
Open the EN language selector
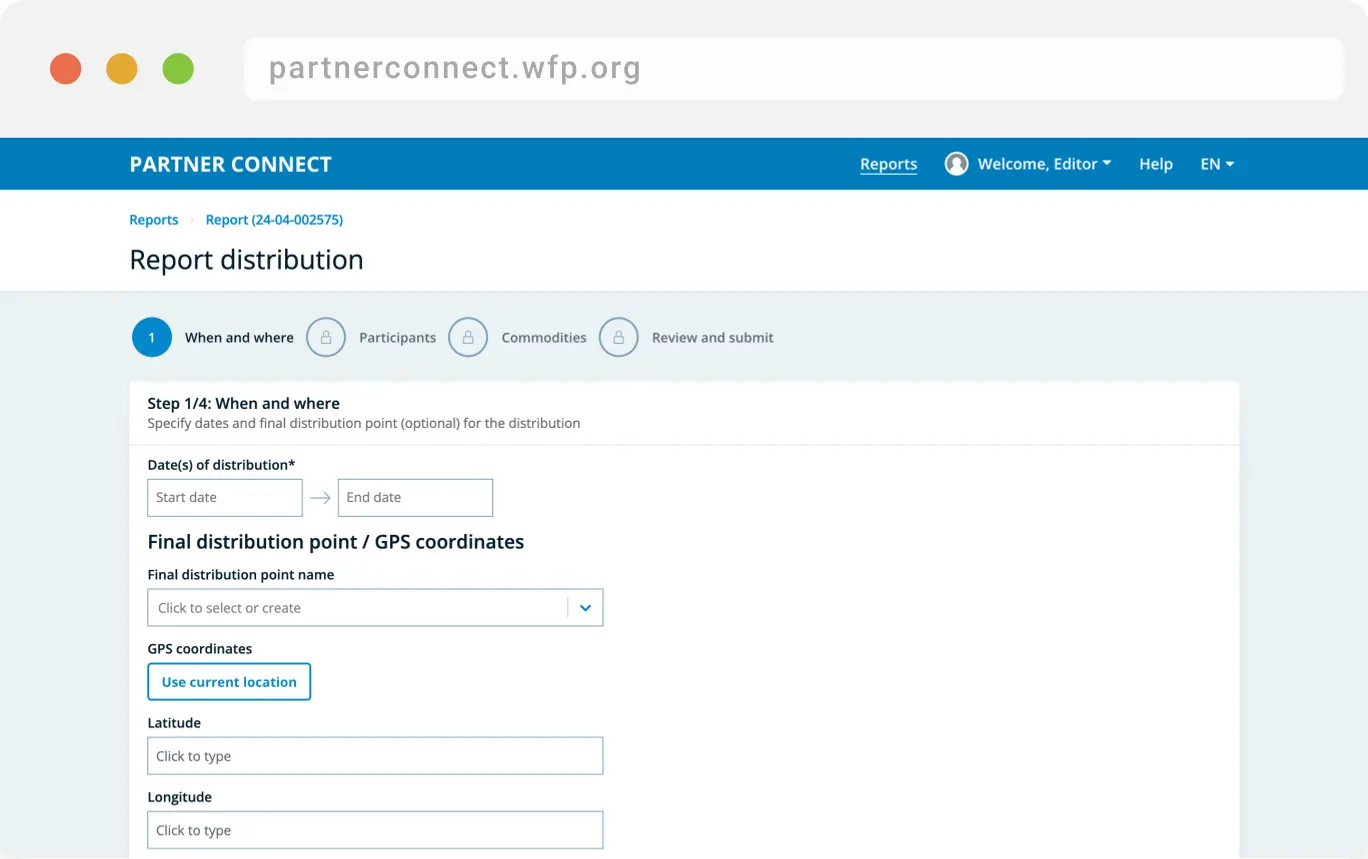[1216, 163]
